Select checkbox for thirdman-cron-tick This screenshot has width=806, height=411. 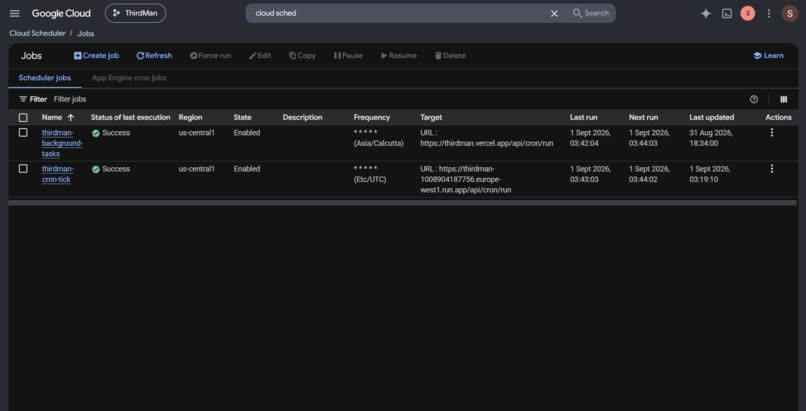[x=23, y=169]
